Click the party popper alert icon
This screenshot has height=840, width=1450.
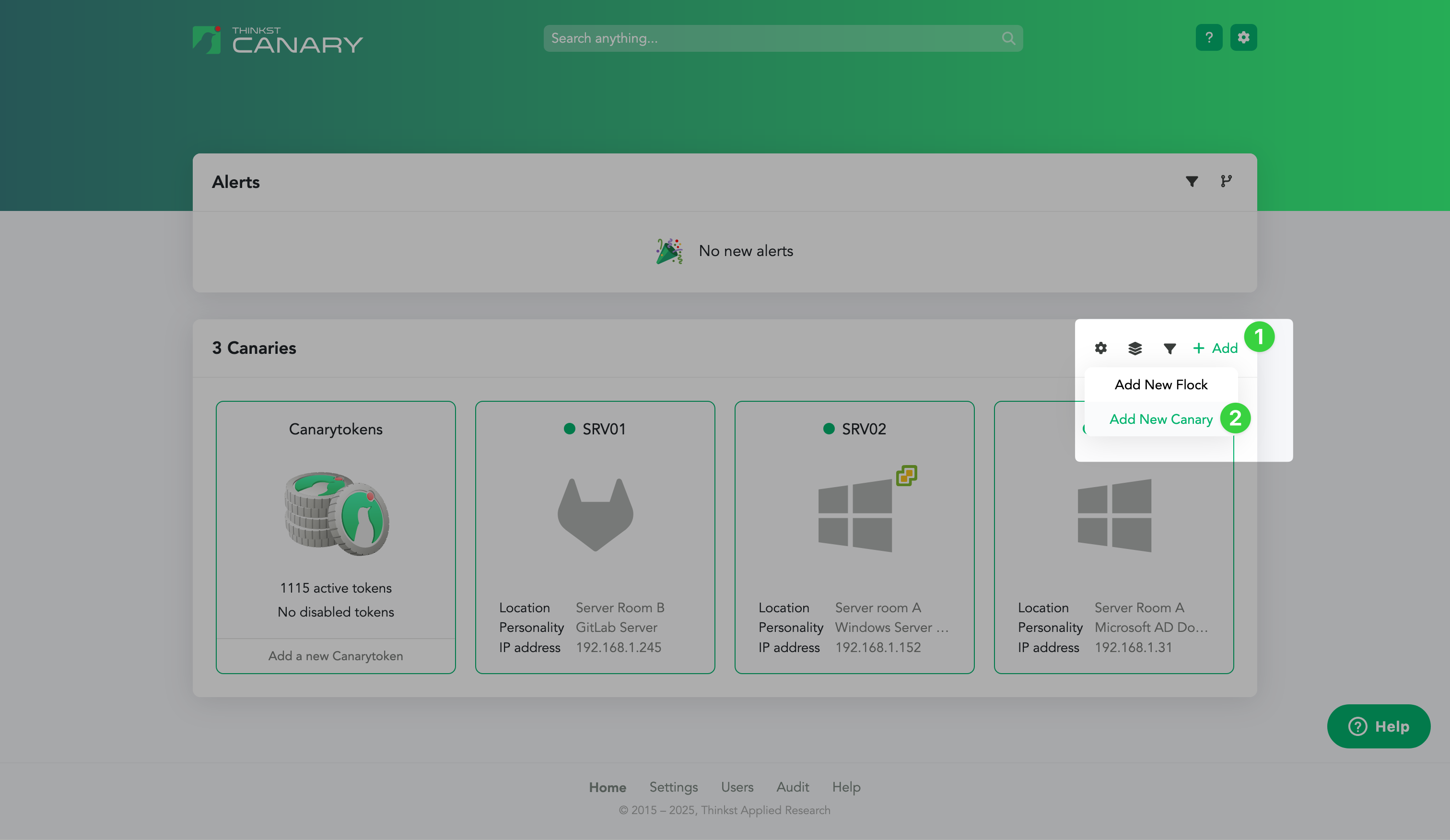pyautogui.click(x=669, y=251)
